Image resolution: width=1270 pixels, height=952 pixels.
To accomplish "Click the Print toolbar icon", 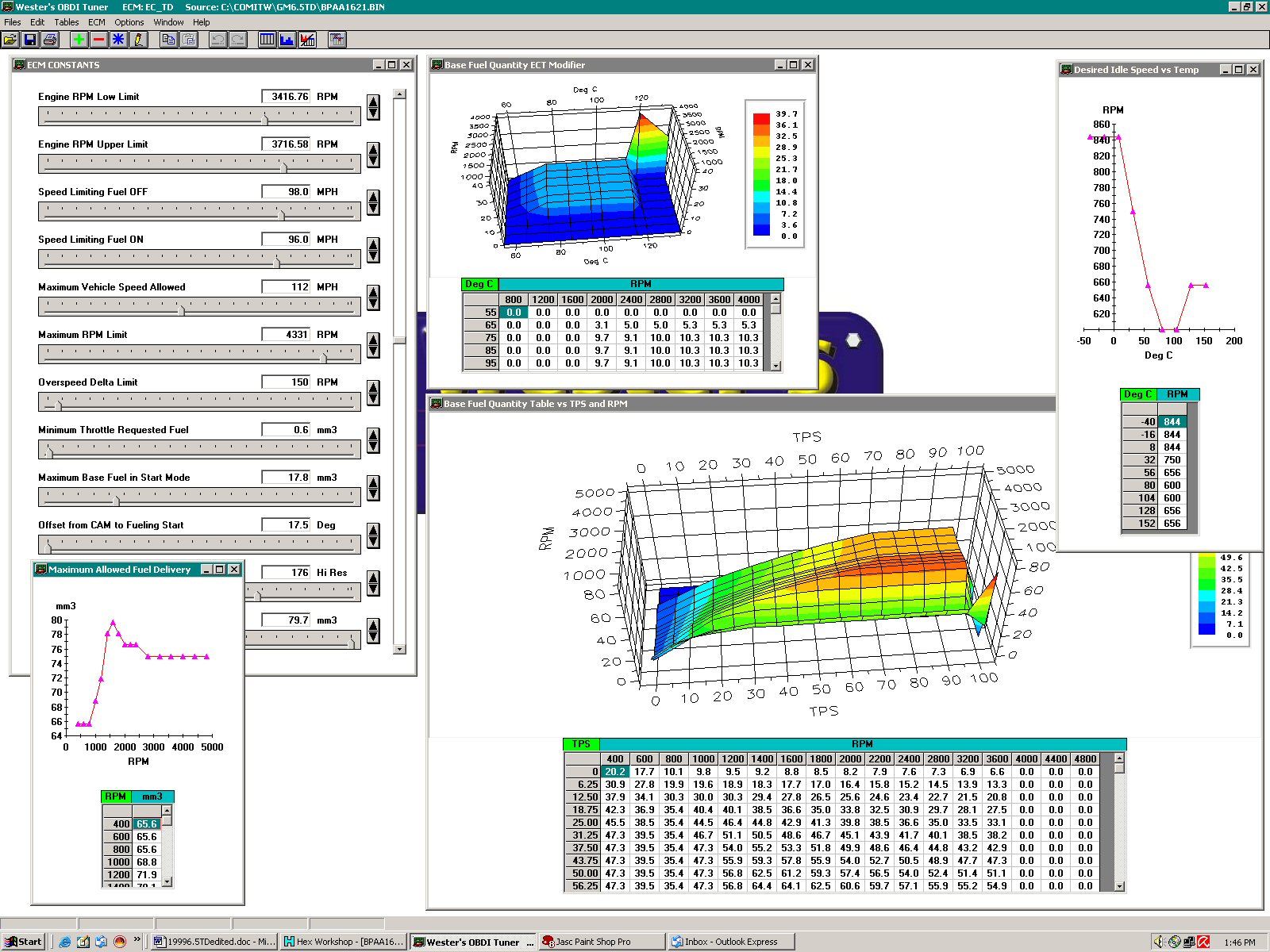I will coord(50,39).
